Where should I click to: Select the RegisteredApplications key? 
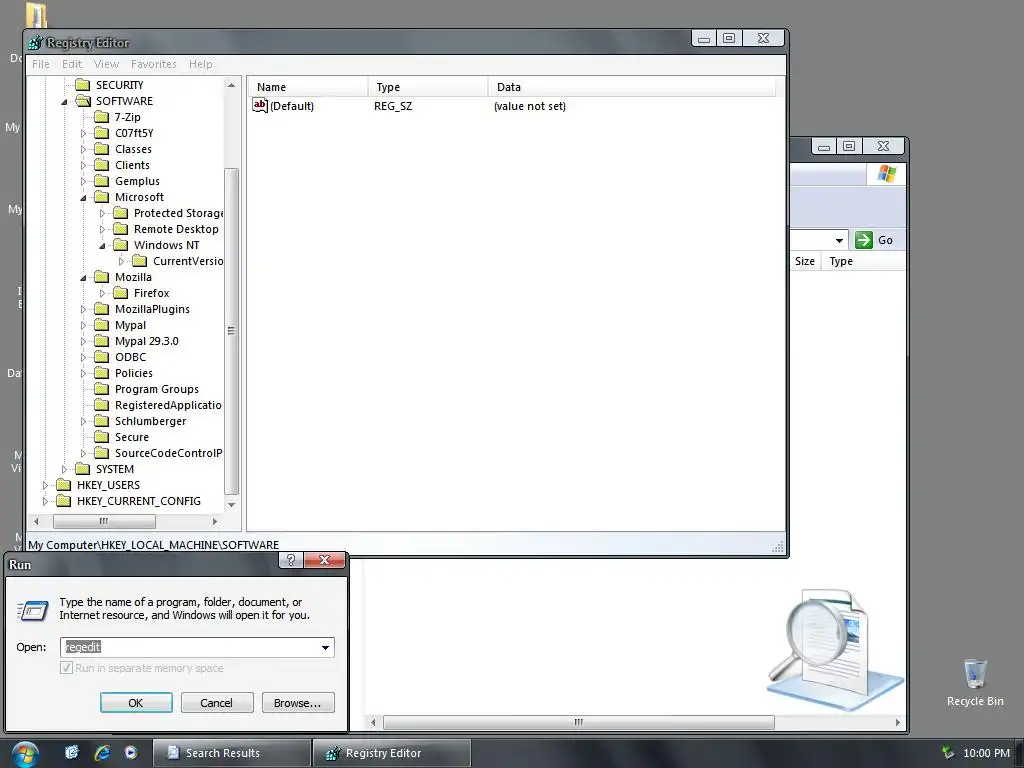168,405
